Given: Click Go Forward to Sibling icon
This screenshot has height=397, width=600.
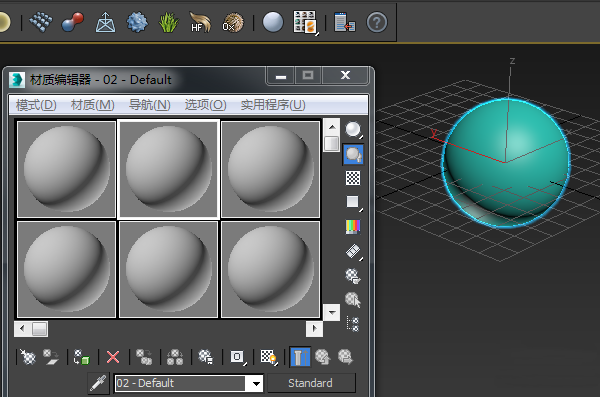Looking at the screenshot, I should pyautogui.click(x=346, y=357).
